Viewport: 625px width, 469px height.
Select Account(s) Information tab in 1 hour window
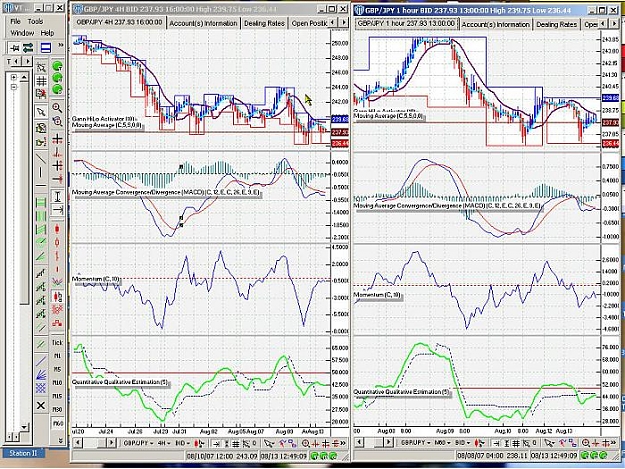pos(495,24)
